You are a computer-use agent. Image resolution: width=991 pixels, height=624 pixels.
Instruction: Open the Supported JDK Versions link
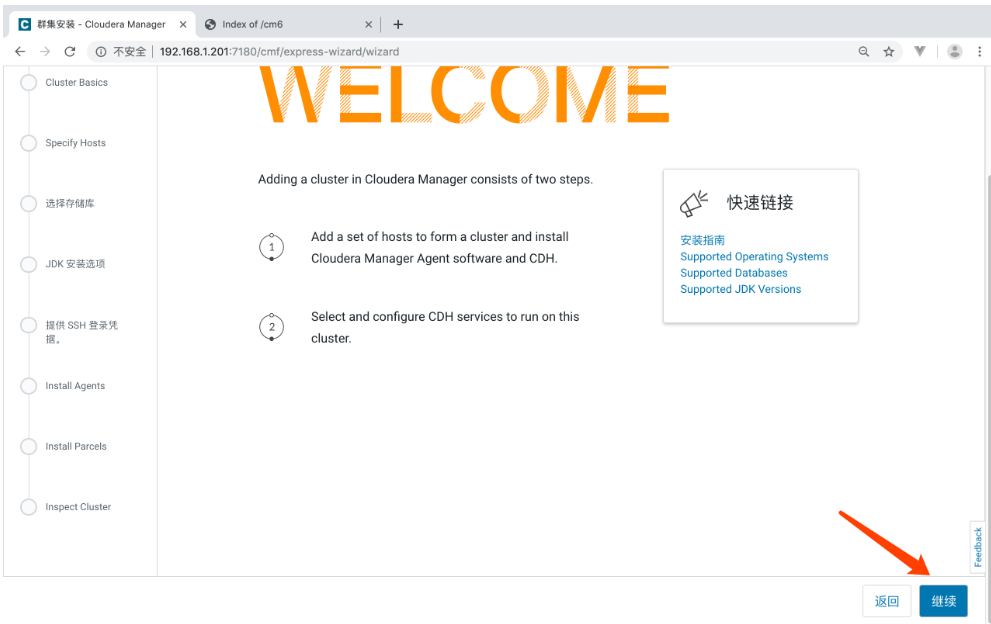pyautogui.click(x=741, y=290)
